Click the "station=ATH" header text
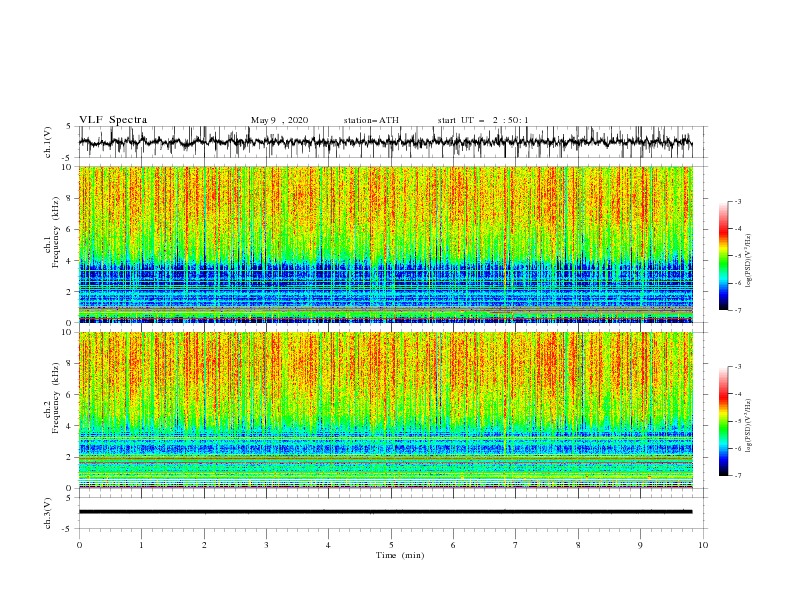Viewport: 792px width, 612px height. 371,120
